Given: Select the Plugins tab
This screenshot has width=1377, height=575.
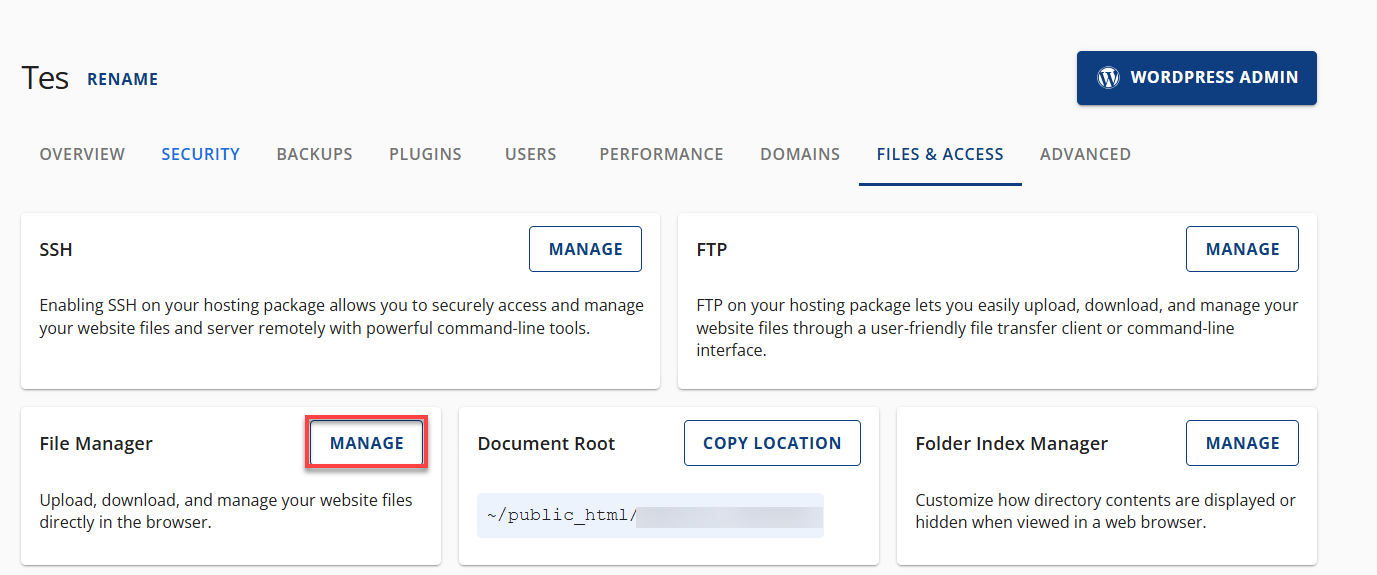Looking at the screenshot, I should click(x=425, y=154).
